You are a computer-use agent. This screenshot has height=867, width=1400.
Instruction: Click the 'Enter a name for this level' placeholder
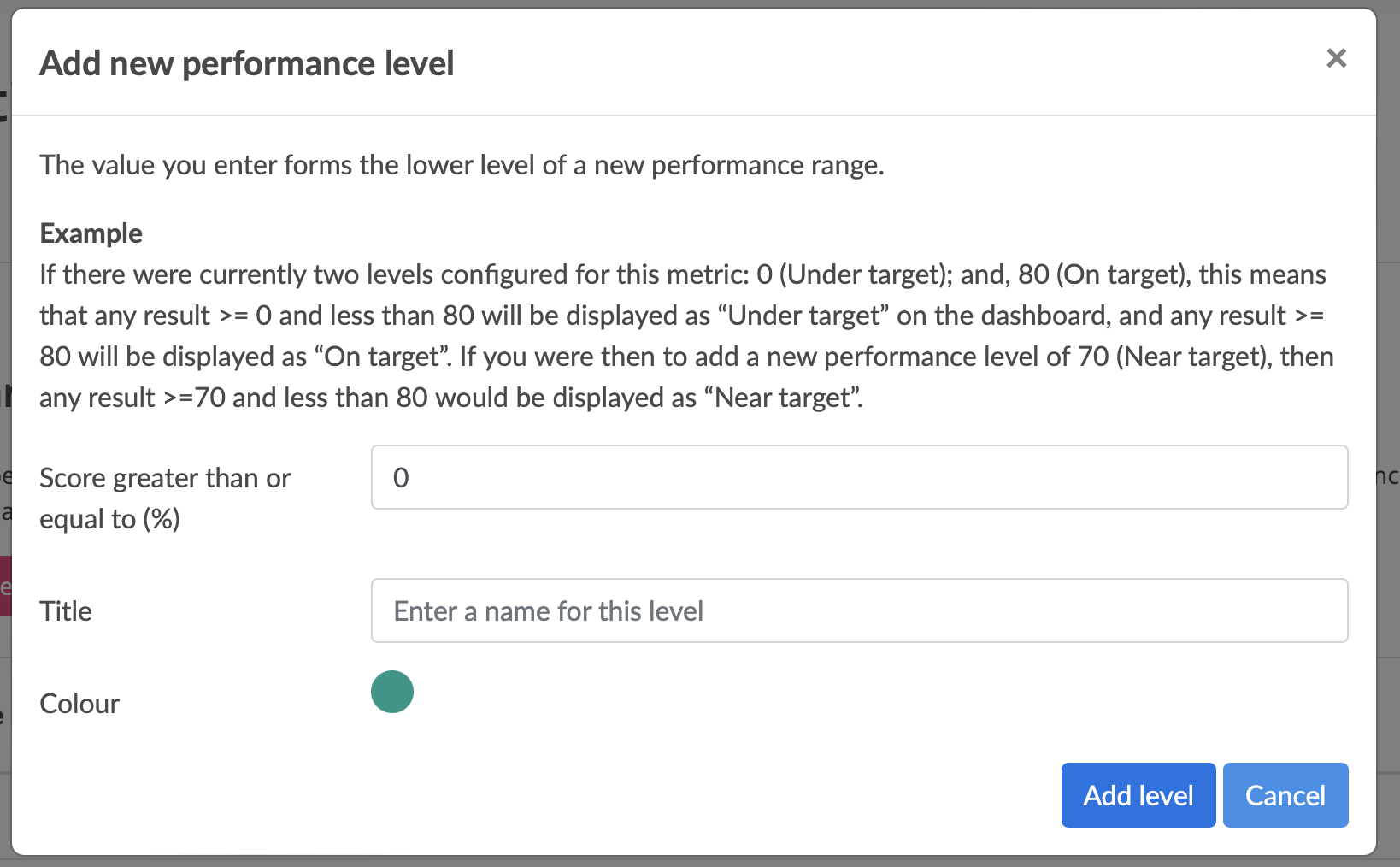coord(549,611)
